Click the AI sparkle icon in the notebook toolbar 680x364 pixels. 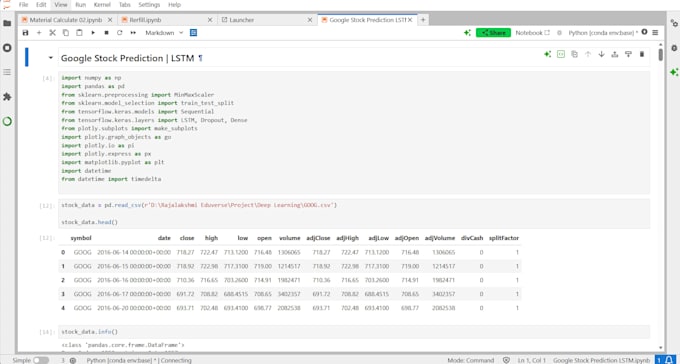point(467,33)
